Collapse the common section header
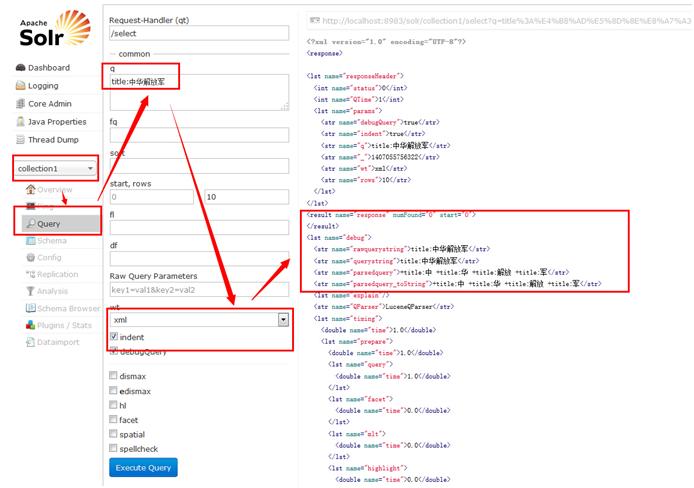The image size is (694, 488). 134,54
